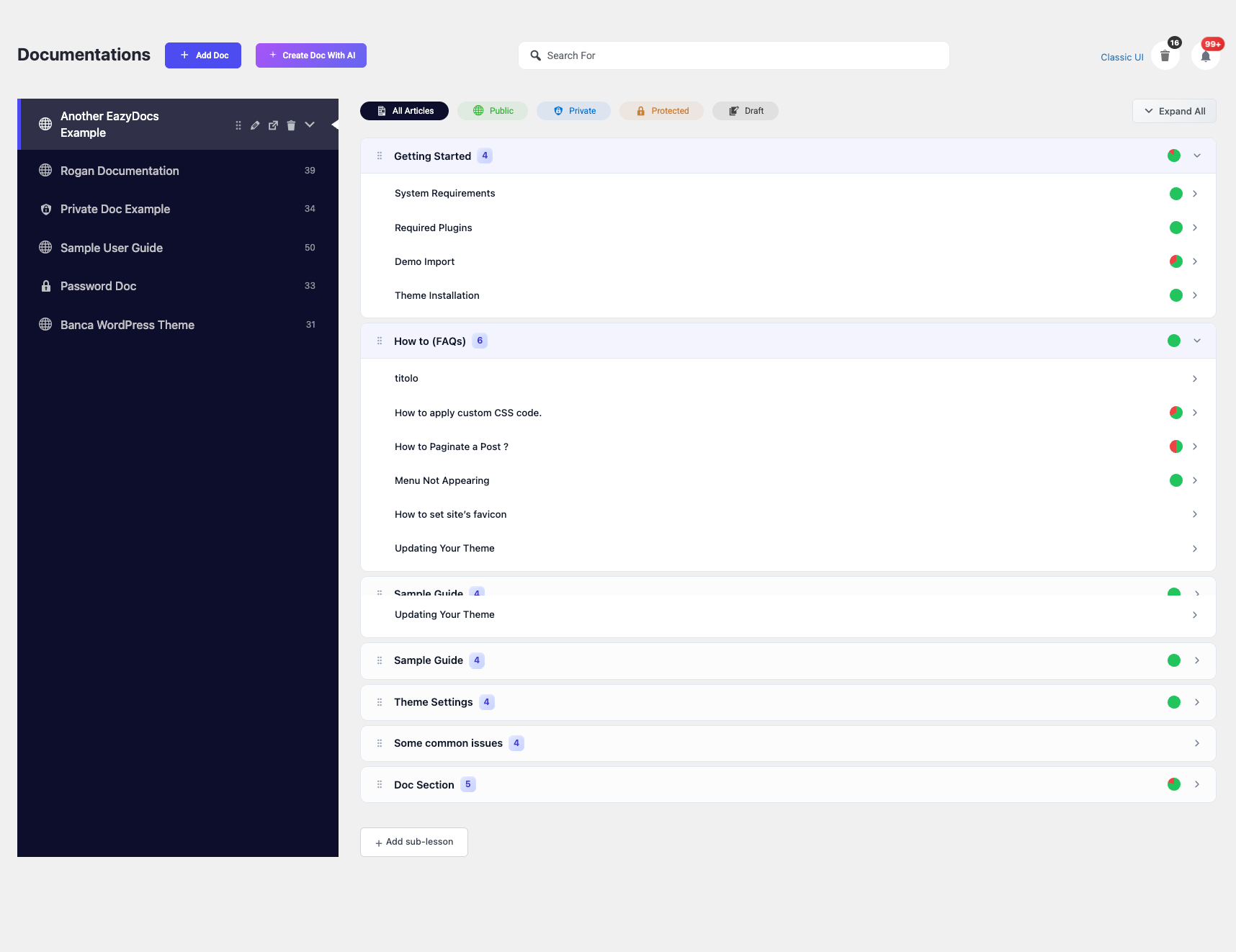Image resolution: width=1236 pixels, height=952 pixels.
Task: Click the globe icon of Banca WordPress Theme
Action: pos(45,324)
